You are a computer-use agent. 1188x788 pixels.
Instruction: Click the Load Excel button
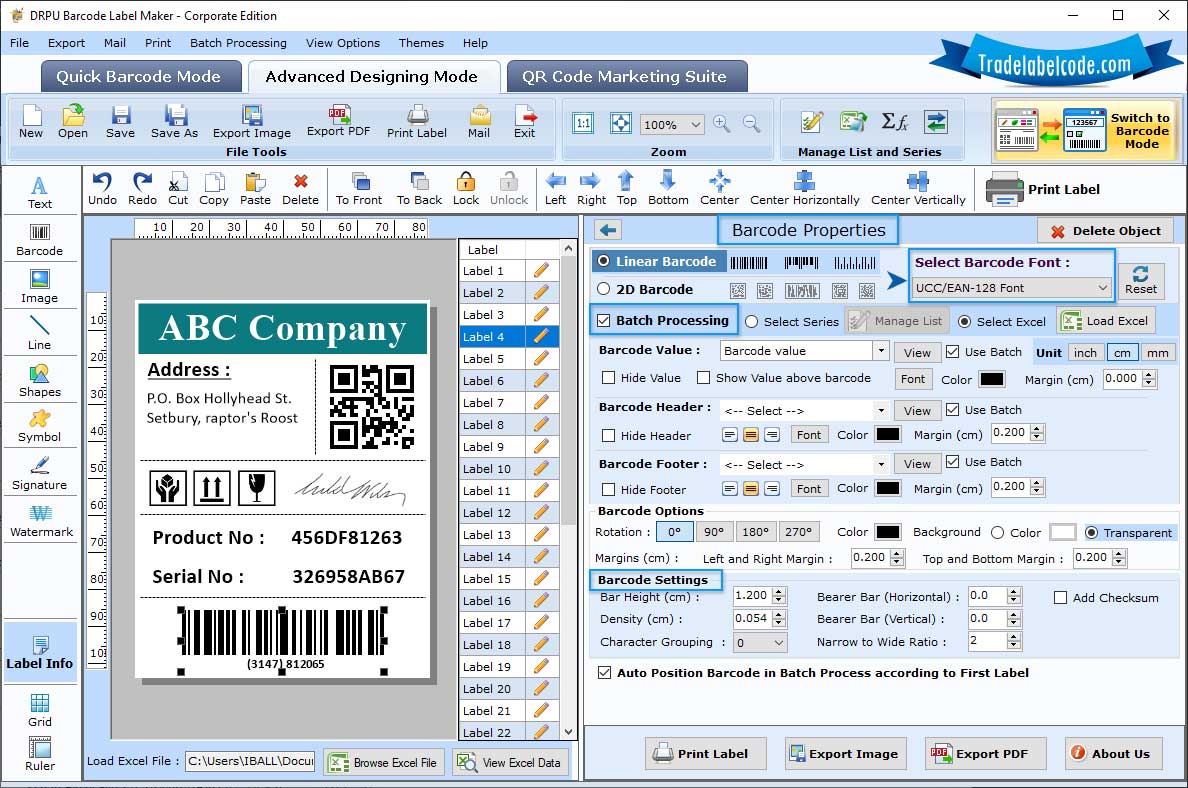1106,321
